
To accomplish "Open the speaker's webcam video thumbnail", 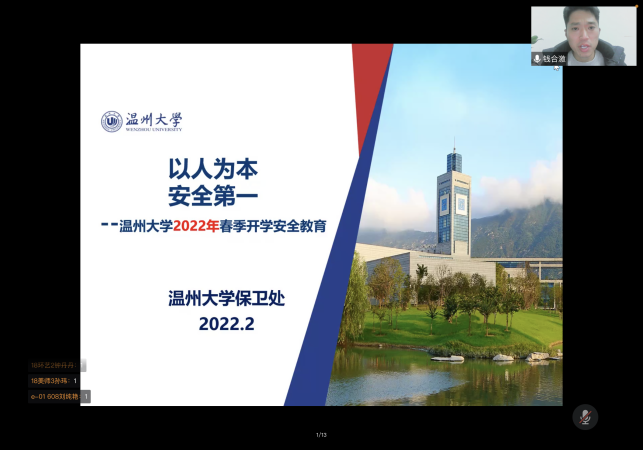I will pyautogui.click(x=583, y=32).
